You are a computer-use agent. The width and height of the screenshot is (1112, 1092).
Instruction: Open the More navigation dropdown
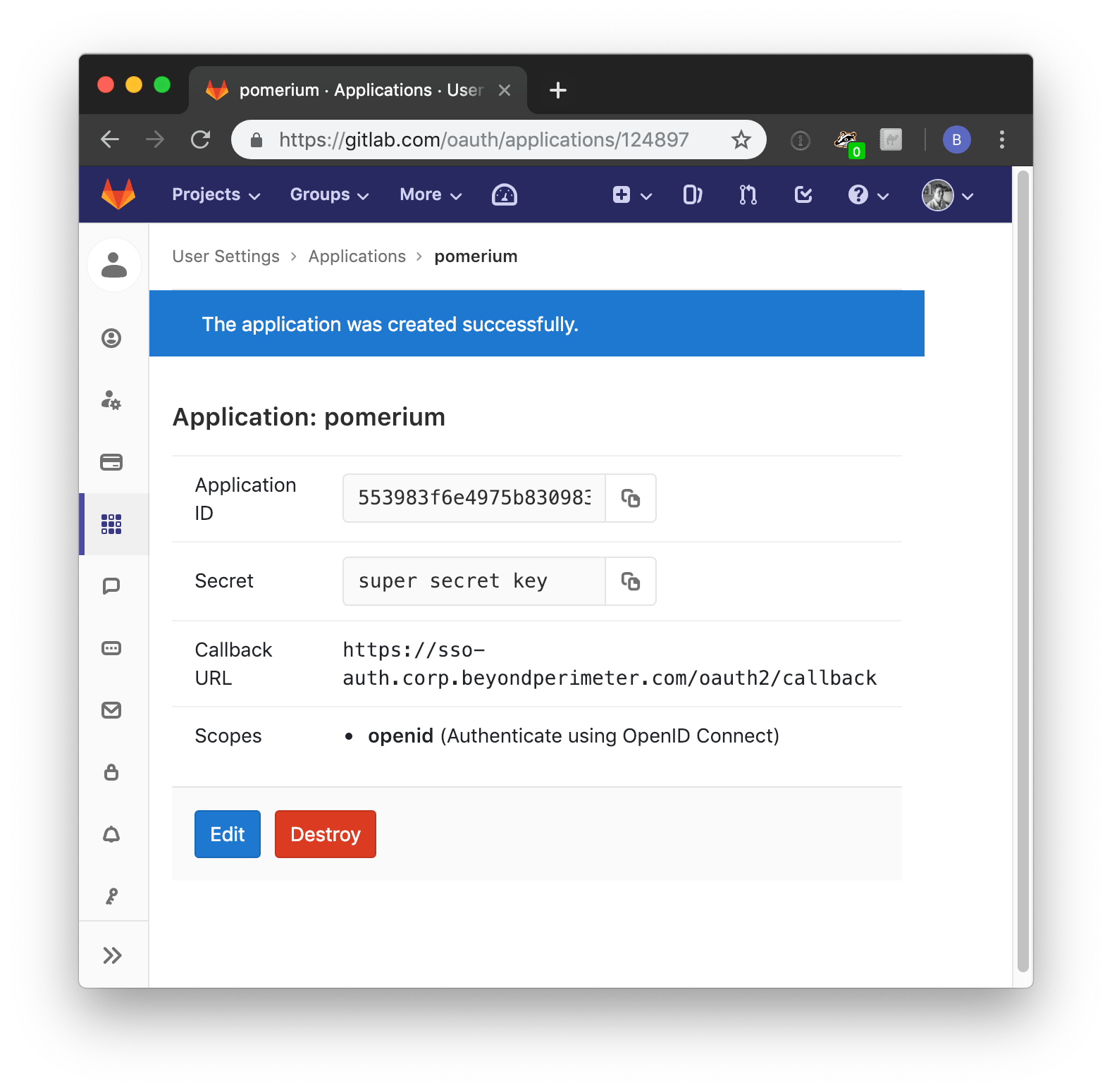click(x=431, y=195)
